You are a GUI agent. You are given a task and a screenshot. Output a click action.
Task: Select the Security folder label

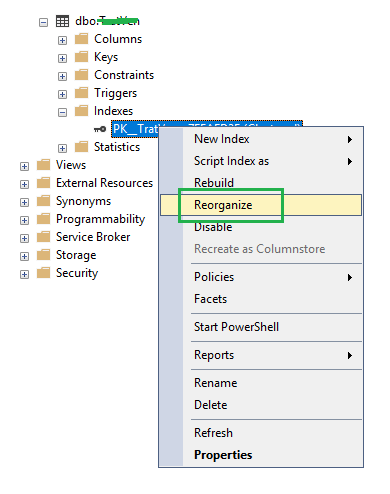click(77, 273)
